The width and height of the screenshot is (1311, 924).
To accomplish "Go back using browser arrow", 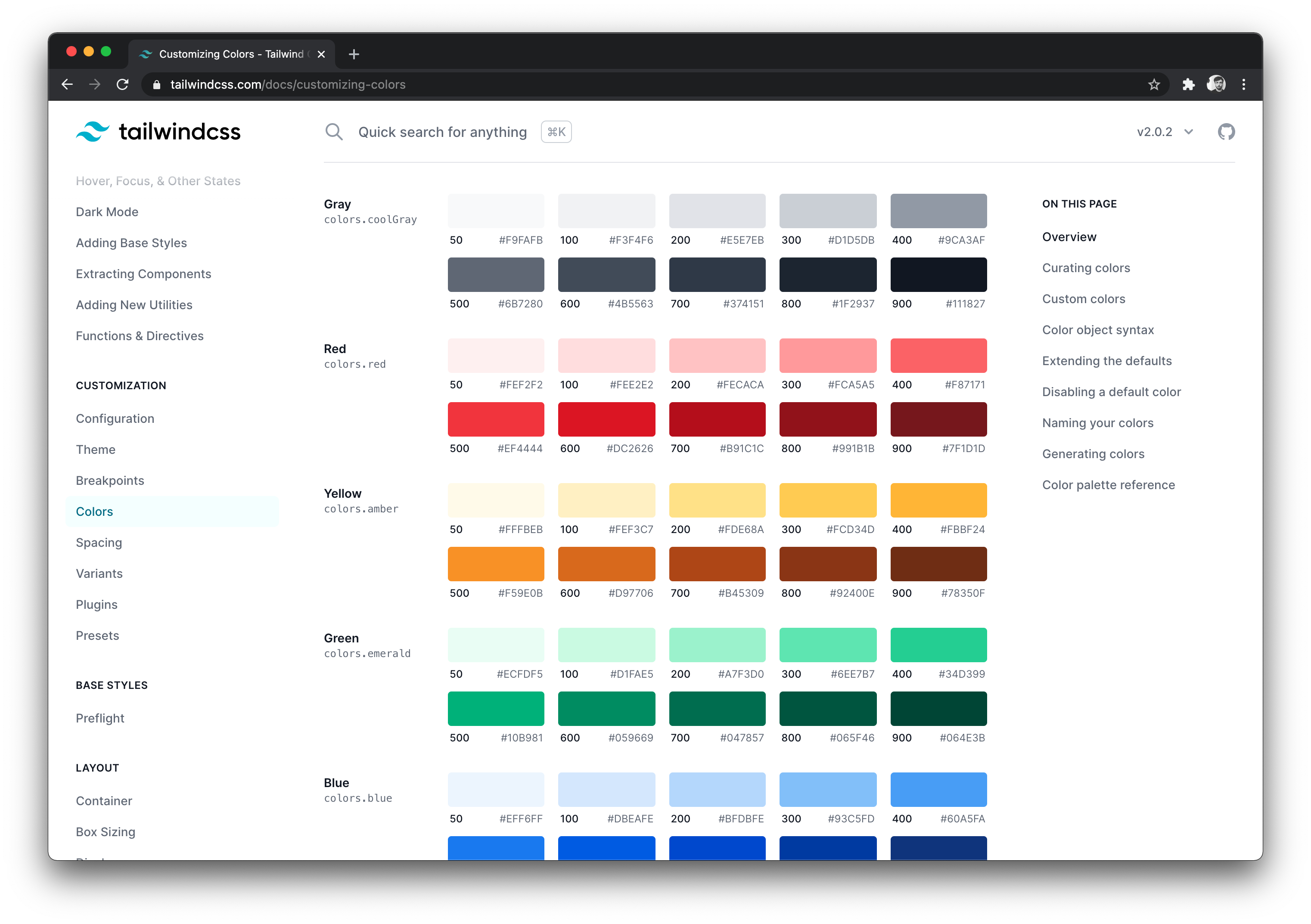I will 67,84.
